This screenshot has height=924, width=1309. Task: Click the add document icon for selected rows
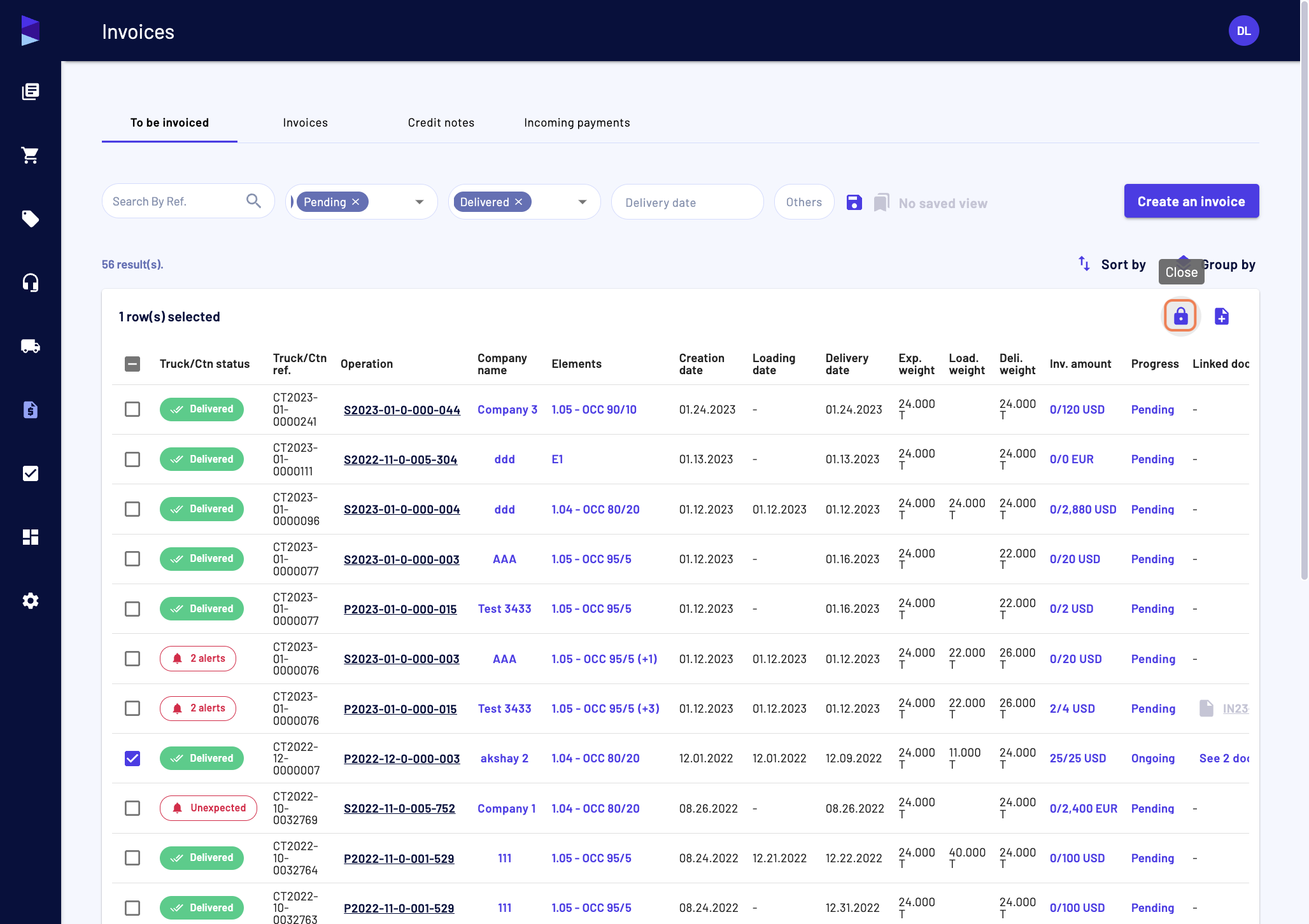click(1221, 316)
